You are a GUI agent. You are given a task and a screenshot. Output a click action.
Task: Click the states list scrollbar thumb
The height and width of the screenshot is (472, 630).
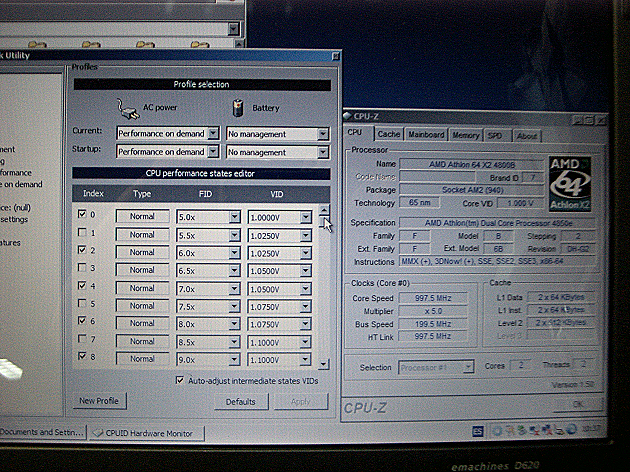324,223
